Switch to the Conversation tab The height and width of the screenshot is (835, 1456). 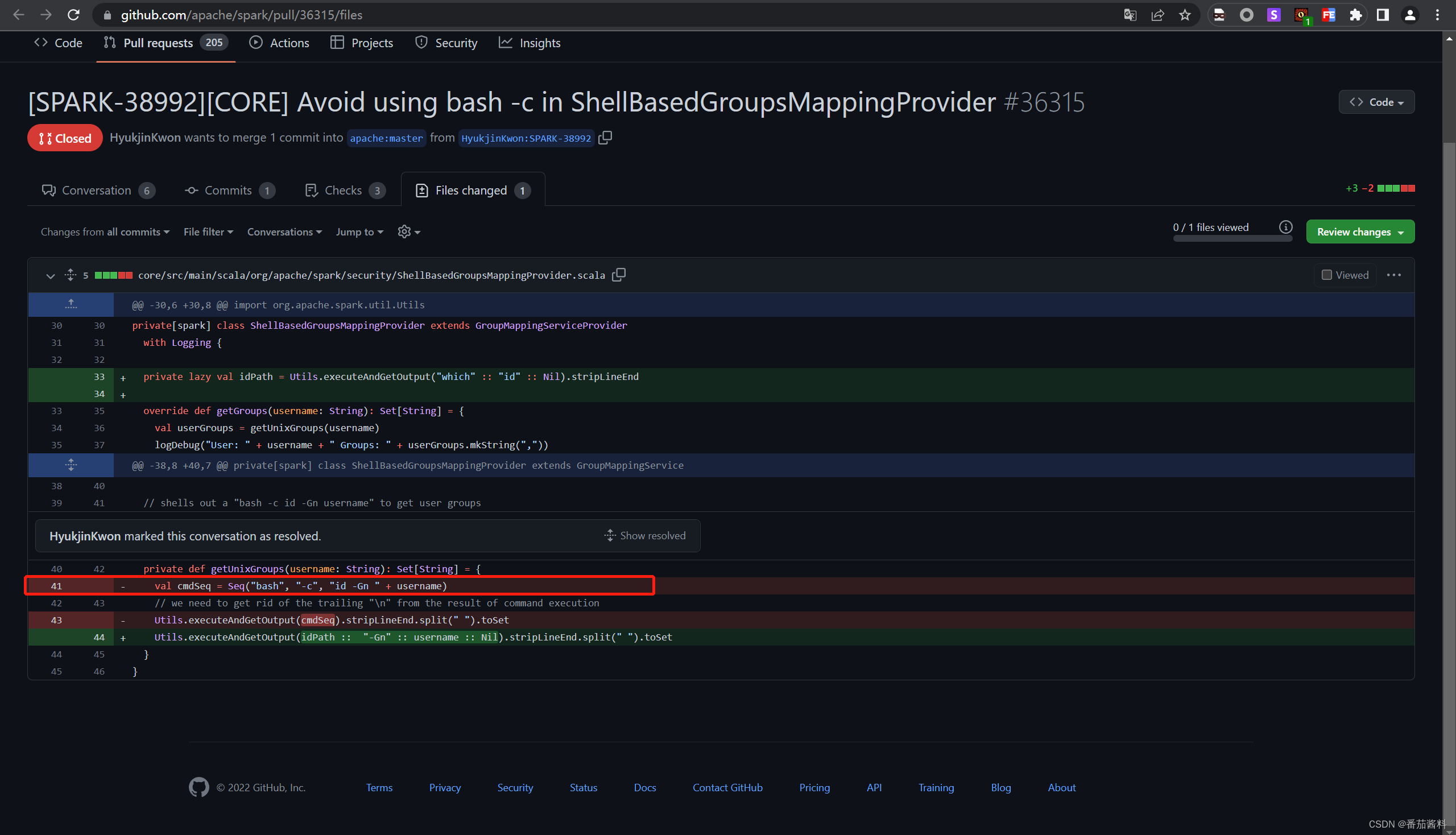click(97, 191)
